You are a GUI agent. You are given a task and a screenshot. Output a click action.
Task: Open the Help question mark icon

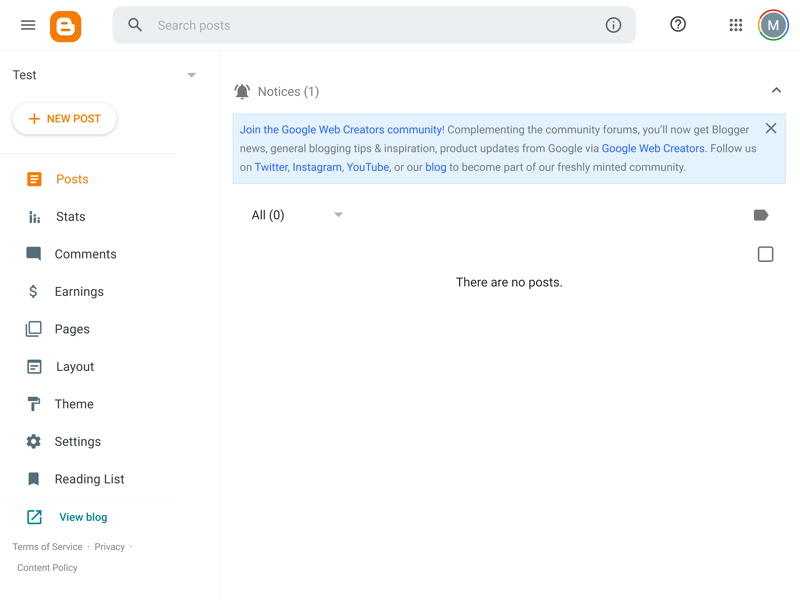[678, 25]
